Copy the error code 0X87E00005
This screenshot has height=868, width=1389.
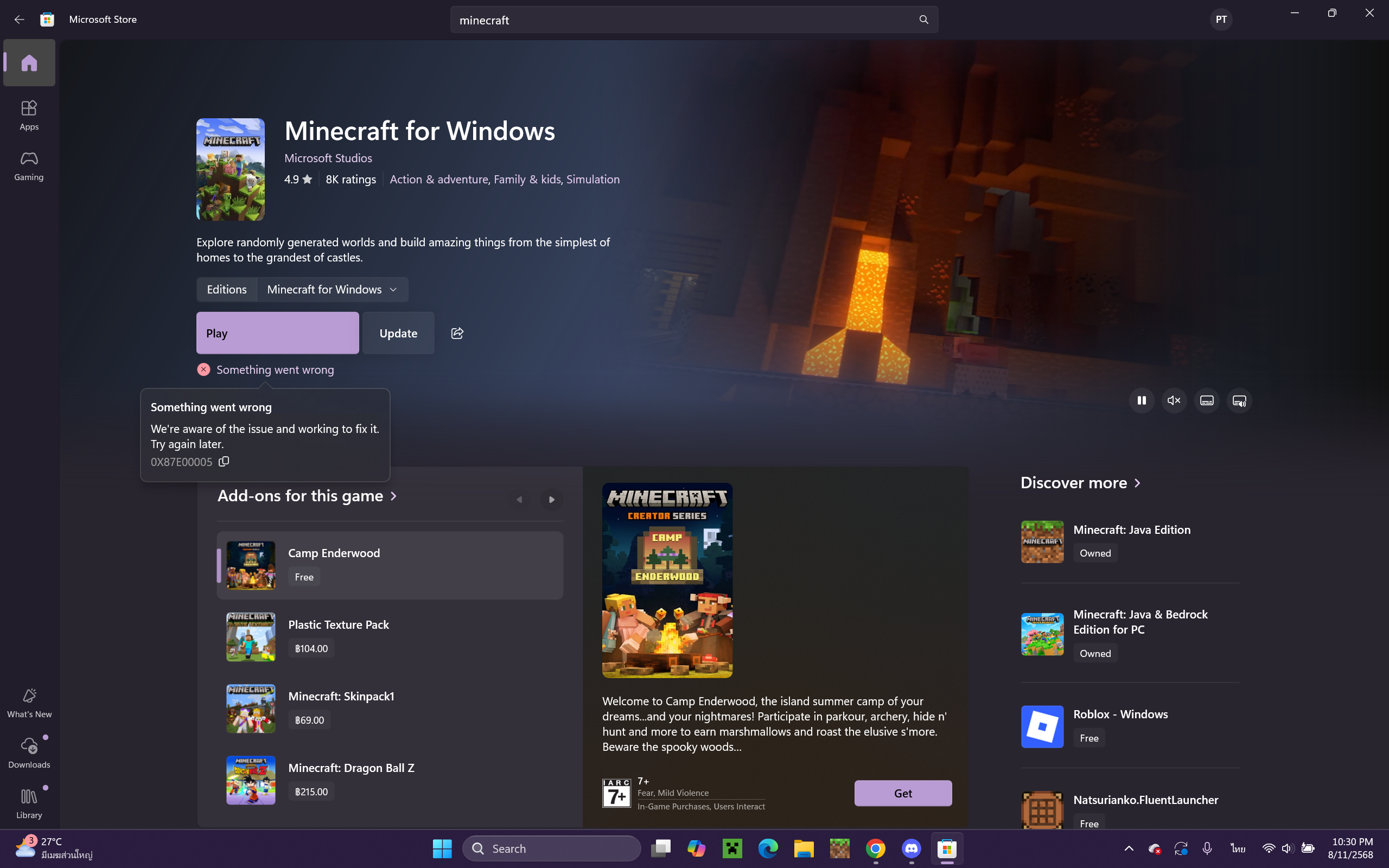click(x=224, y=462)
